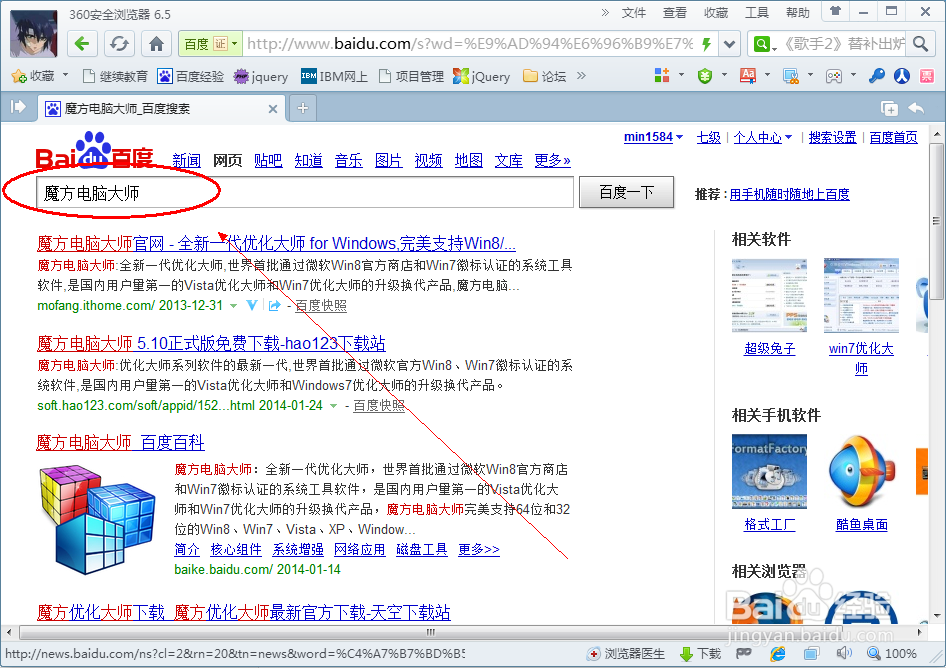Click the Baidu search input field

pos(305,193)
